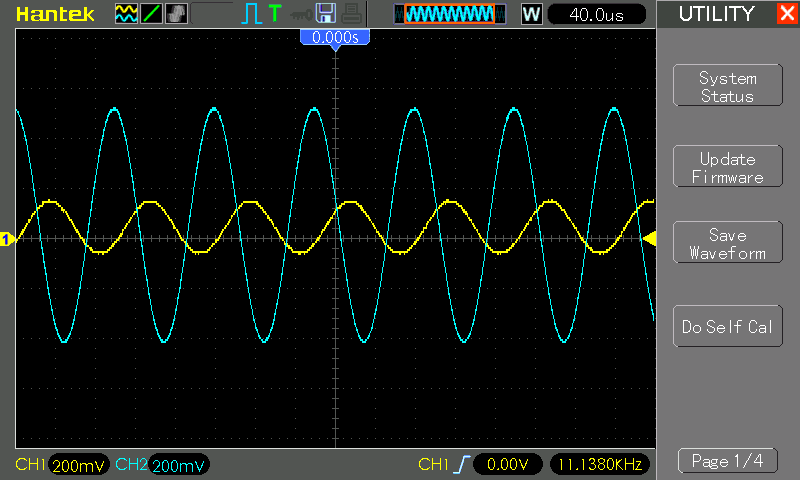The height and width of the screenshot is (480, 800).
Task: Go to next page via Page 1/4
Action: click(x=727, y=461)
